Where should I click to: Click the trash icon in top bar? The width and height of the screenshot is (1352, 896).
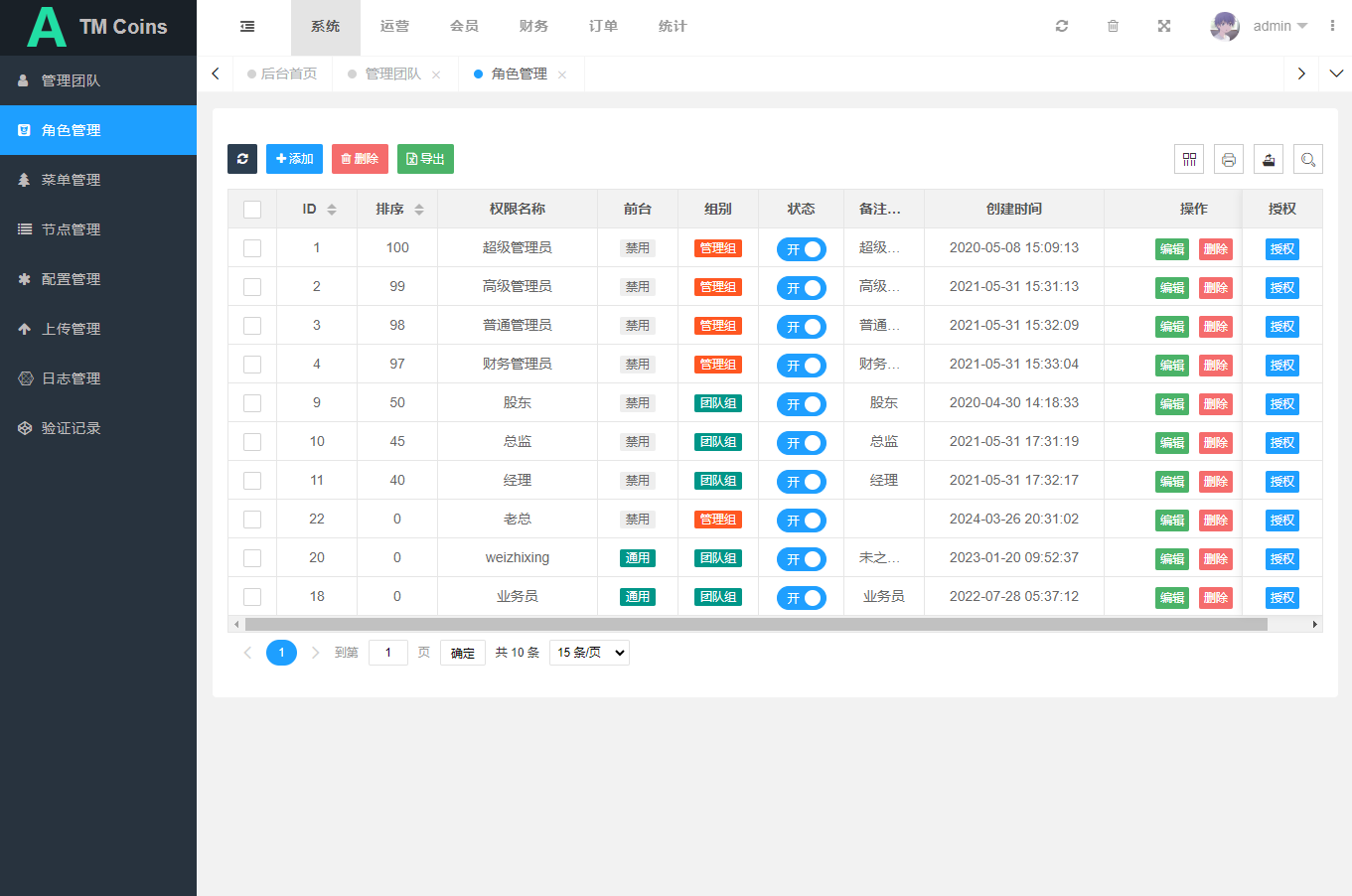[1113, 27]
